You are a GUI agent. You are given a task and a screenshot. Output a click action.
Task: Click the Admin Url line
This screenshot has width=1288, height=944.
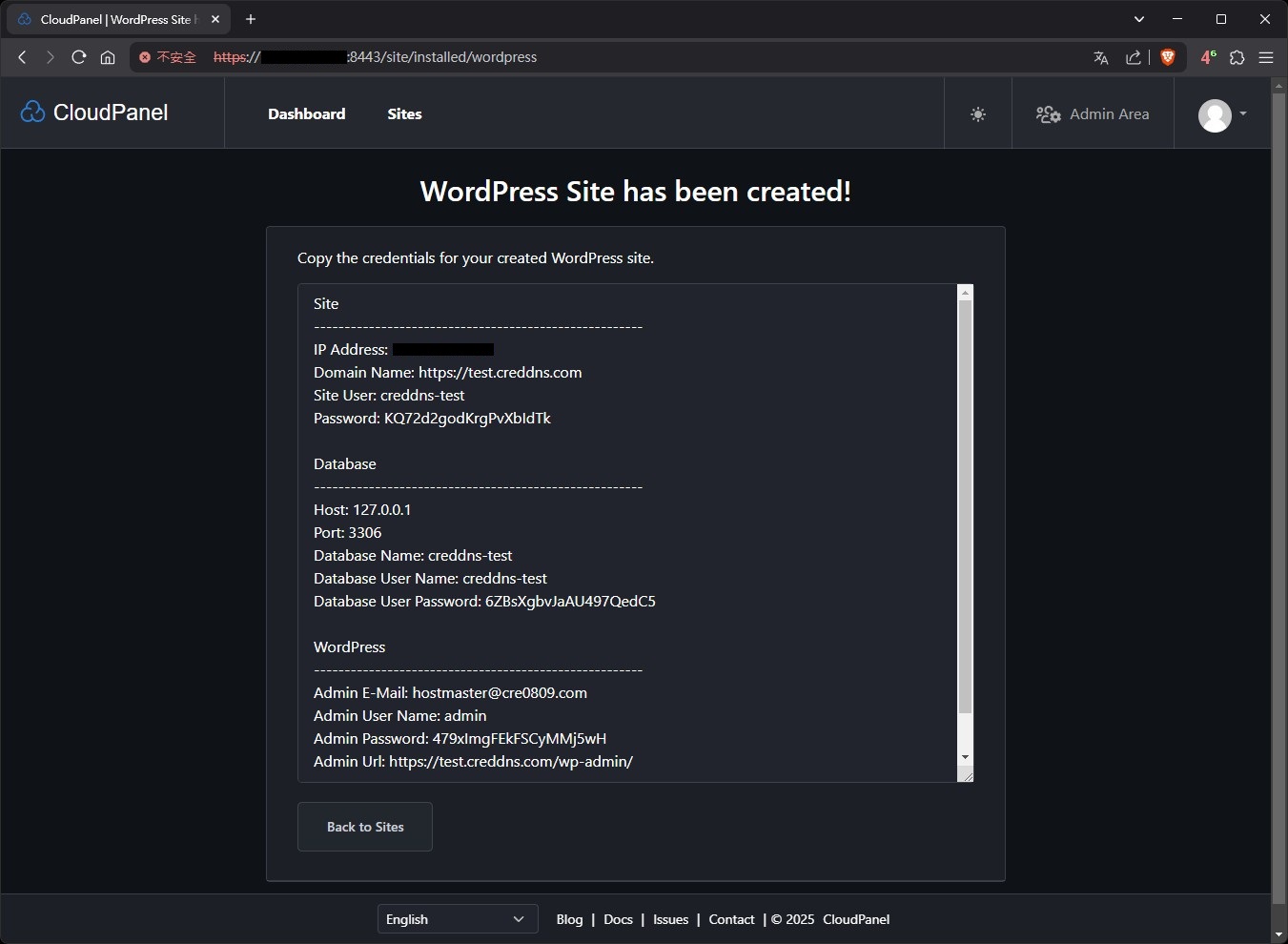pos(473,761)
